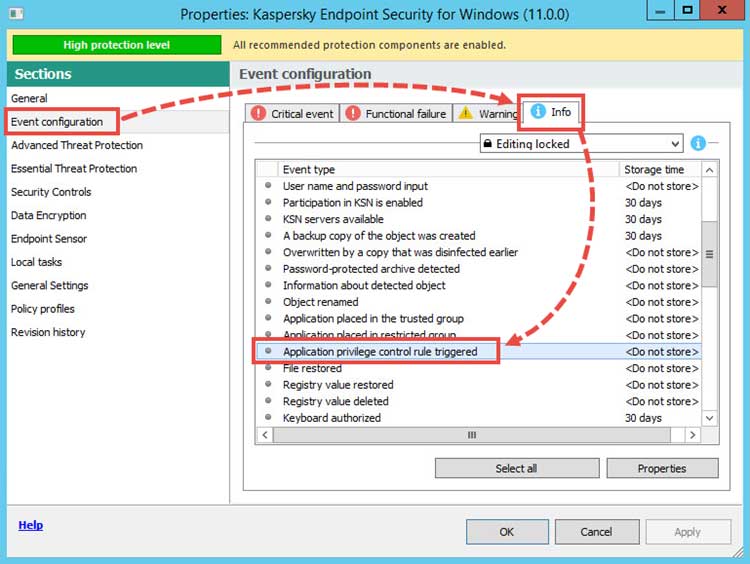
Task: Maximize the Properties window
Action: coord(687,10)
